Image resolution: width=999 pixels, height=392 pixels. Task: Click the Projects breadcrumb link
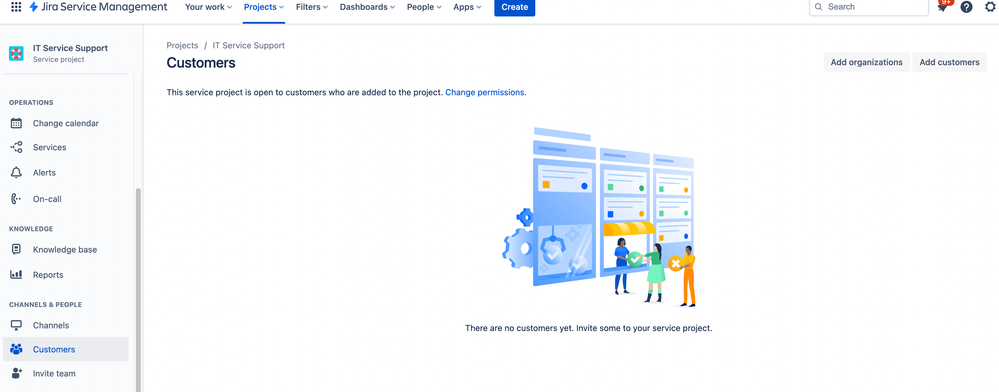[182, 46]
